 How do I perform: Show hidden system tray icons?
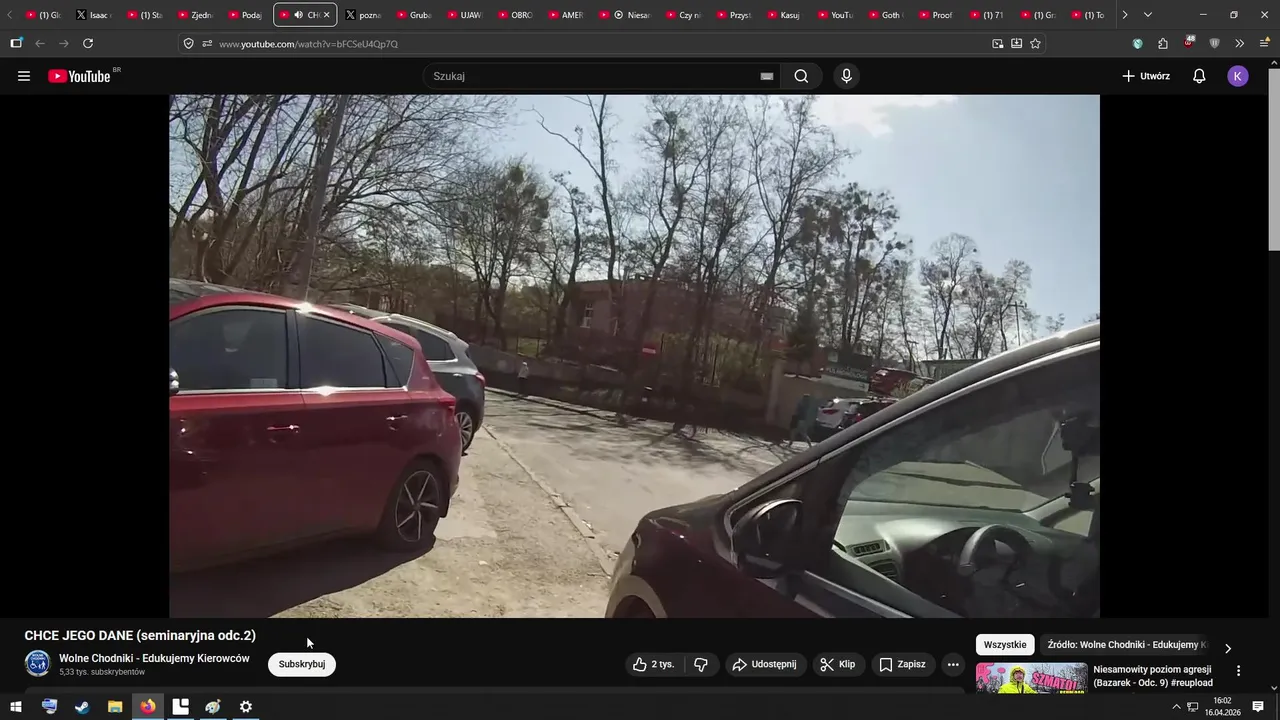1176,707
